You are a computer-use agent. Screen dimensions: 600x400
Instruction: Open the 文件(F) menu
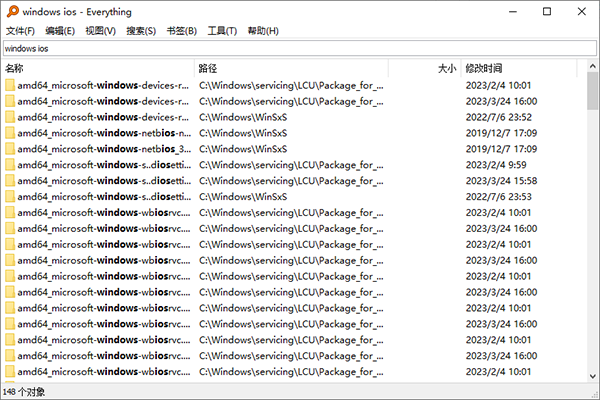tap(20, 31)
